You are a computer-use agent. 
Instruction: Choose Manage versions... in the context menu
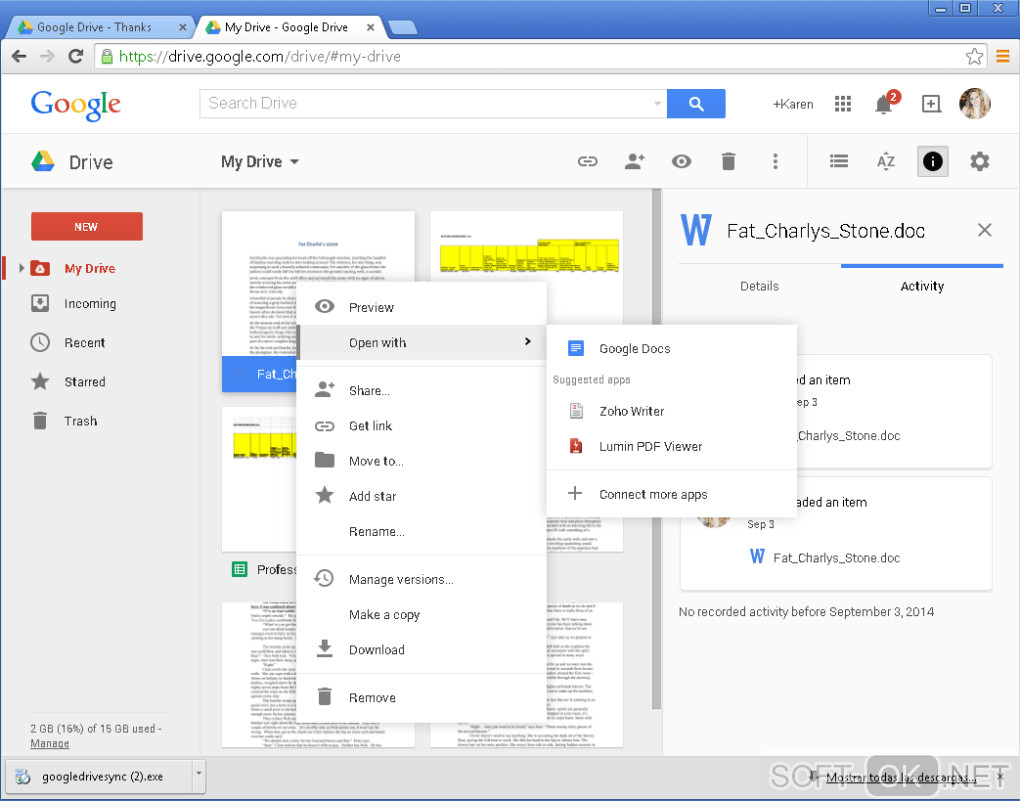coord(422,579)
